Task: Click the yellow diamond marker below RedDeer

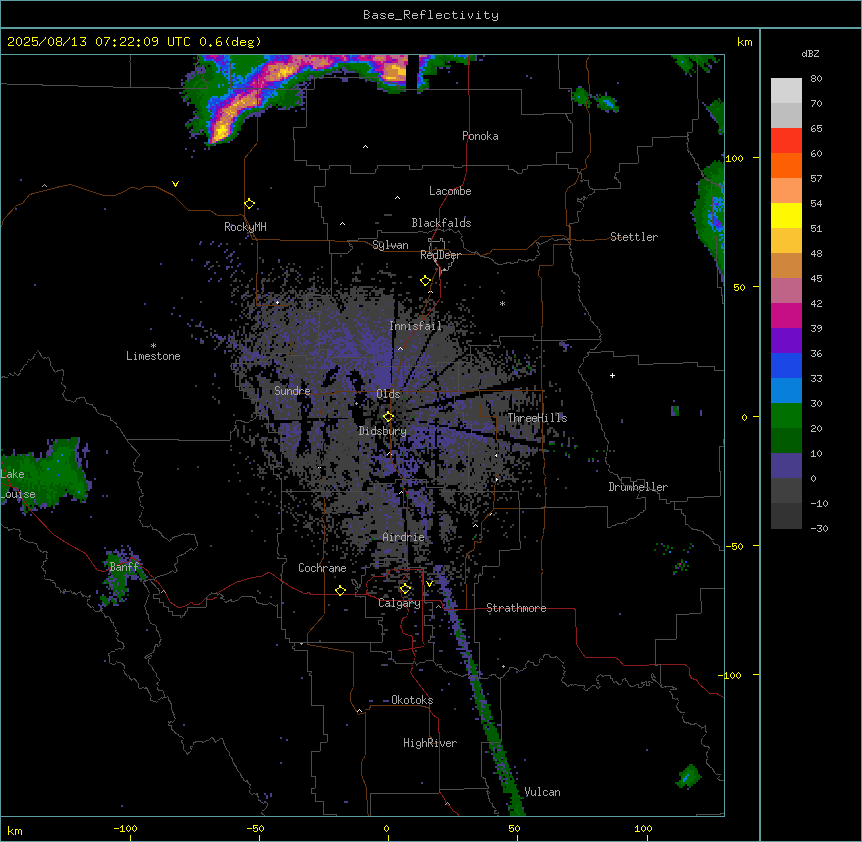Action: click(x=426, y=281)
